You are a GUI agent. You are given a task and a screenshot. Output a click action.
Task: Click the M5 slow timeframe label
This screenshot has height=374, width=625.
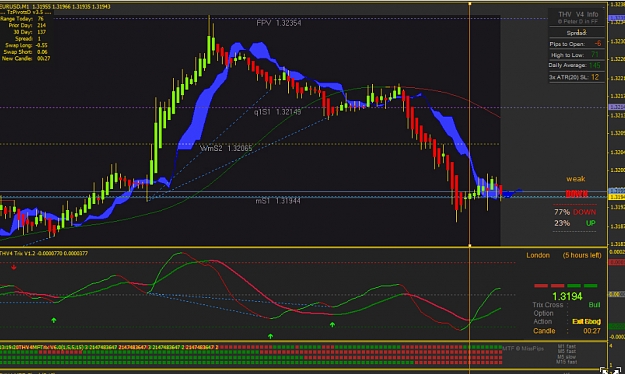566,356
